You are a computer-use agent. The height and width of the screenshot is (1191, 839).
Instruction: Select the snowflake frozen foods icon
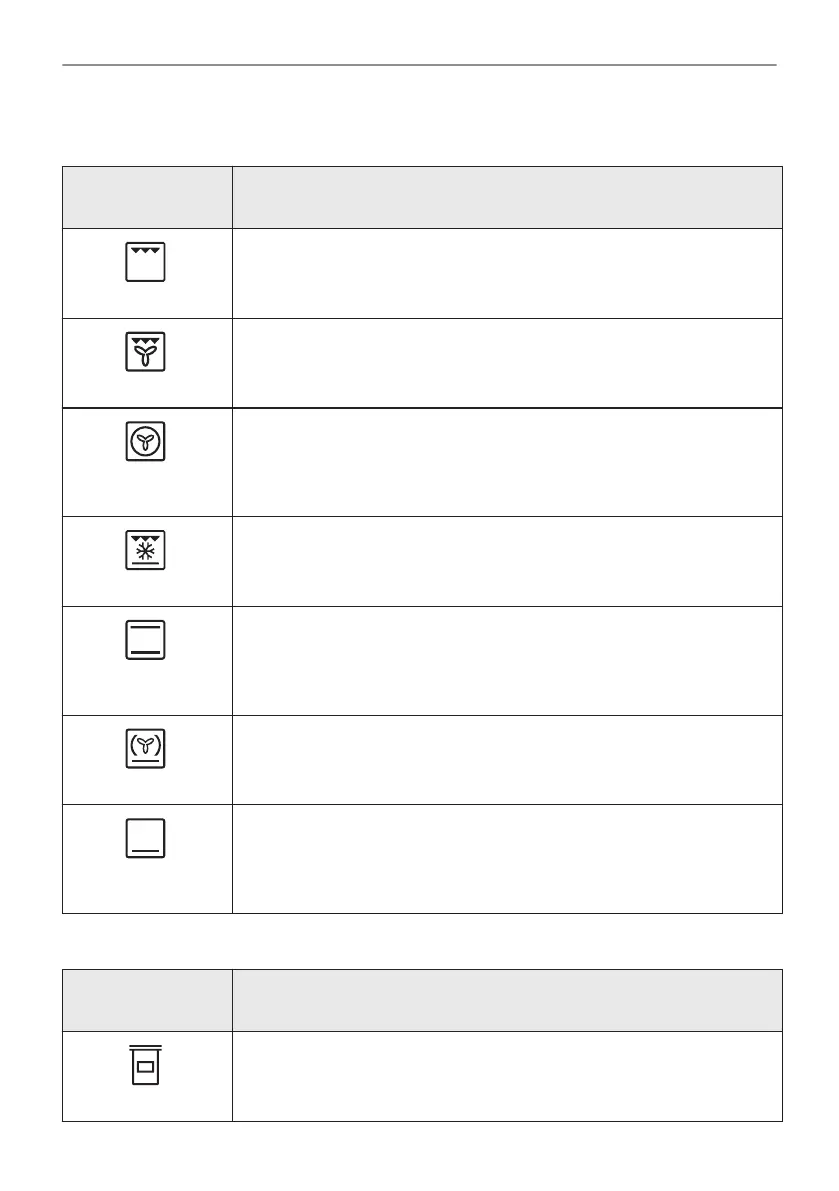tap(145, 550)
